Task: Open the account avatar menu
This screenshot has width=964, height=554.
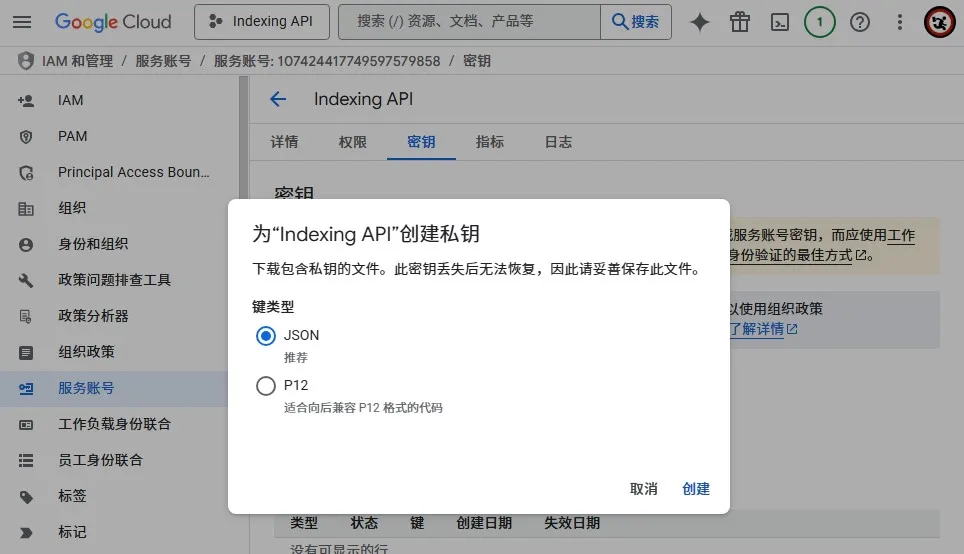Action: tap(939, 22)
